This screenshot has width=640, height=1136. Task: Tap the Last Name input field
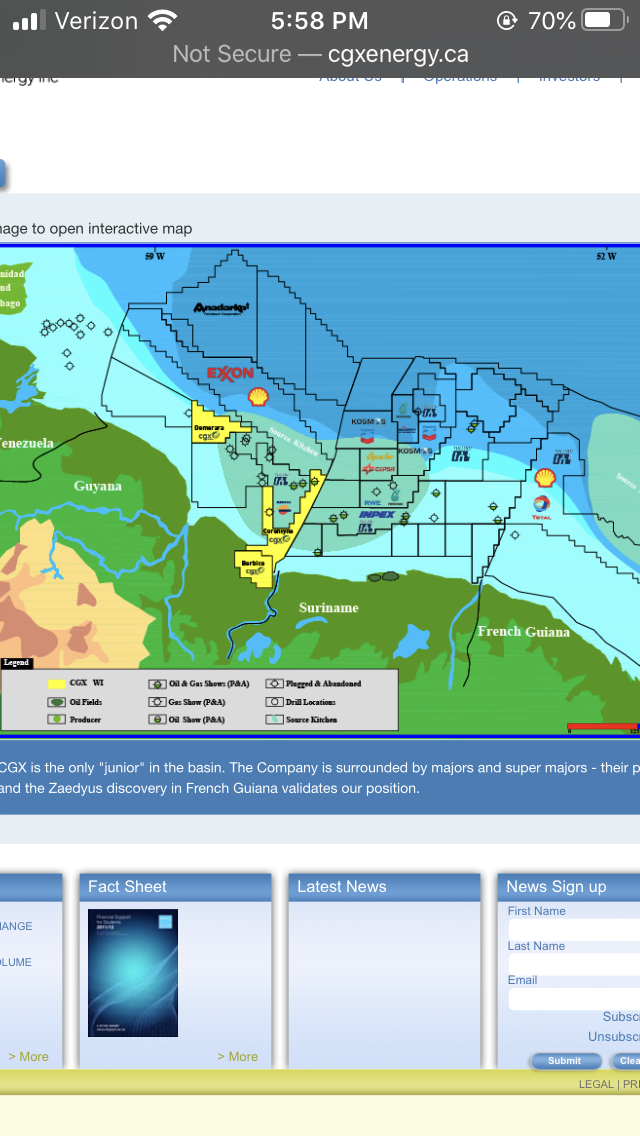click(574, 964)
